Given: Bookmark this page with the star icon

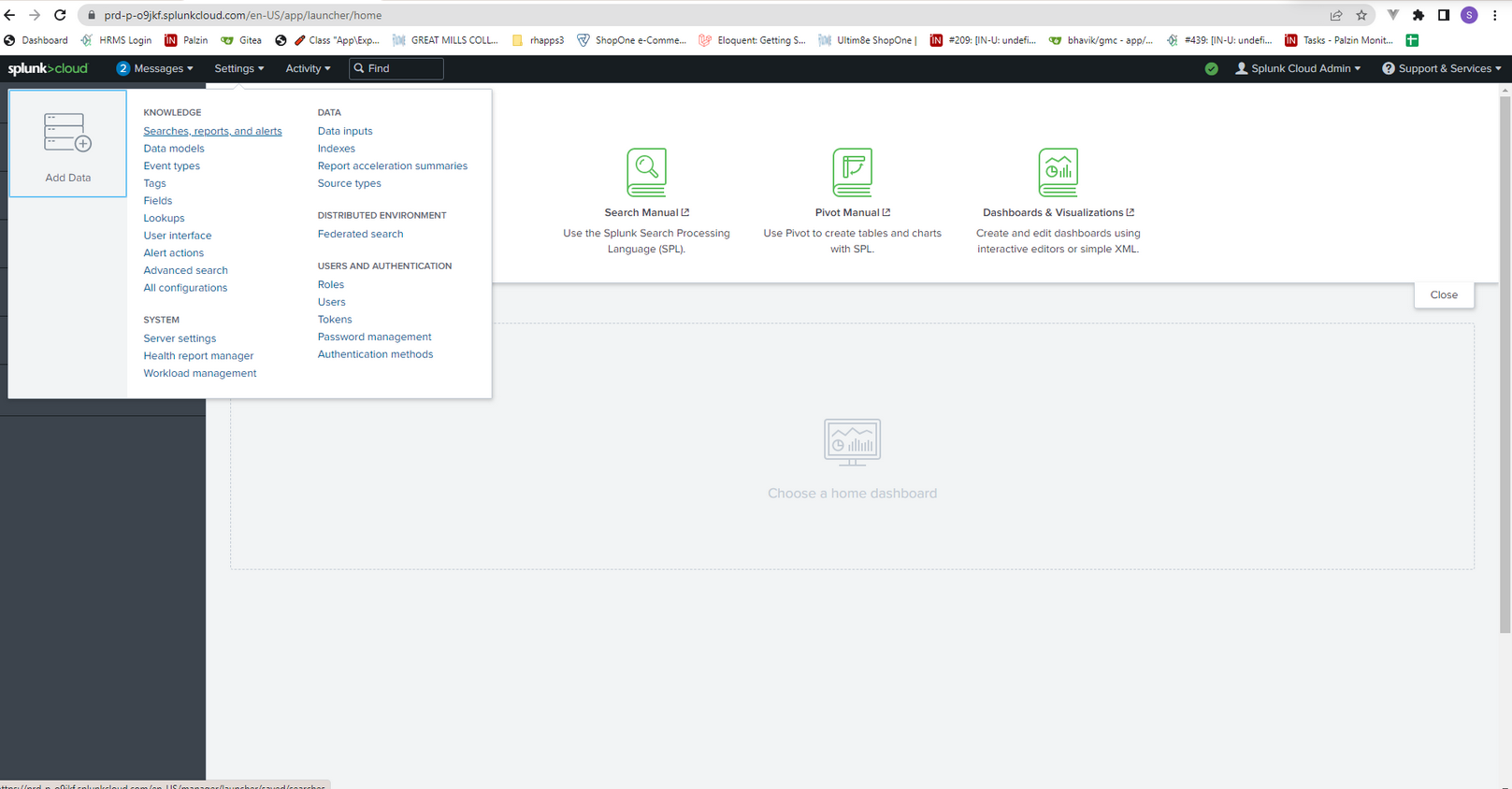Looking at the screenshot, I should pos(1361,15).
